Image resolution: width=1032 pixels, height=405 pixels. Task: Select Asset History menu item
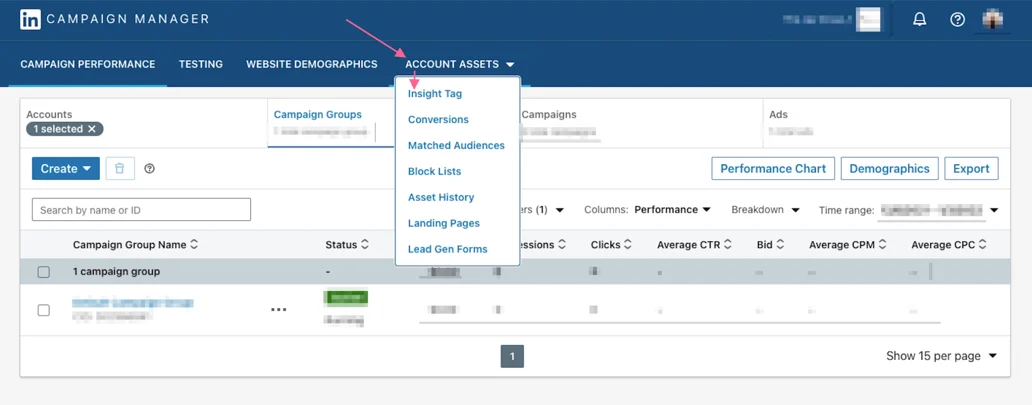[x=441, y=197]
